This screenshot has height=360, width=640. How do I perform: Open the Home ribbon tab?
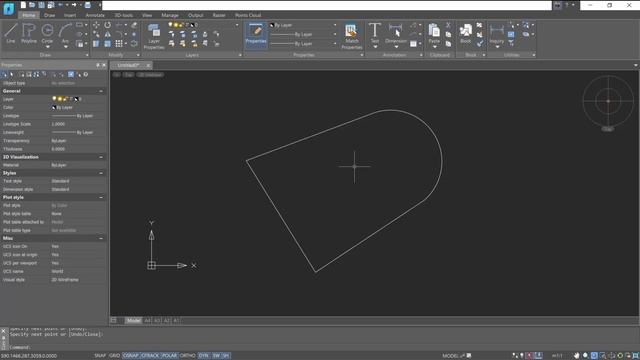29,15
